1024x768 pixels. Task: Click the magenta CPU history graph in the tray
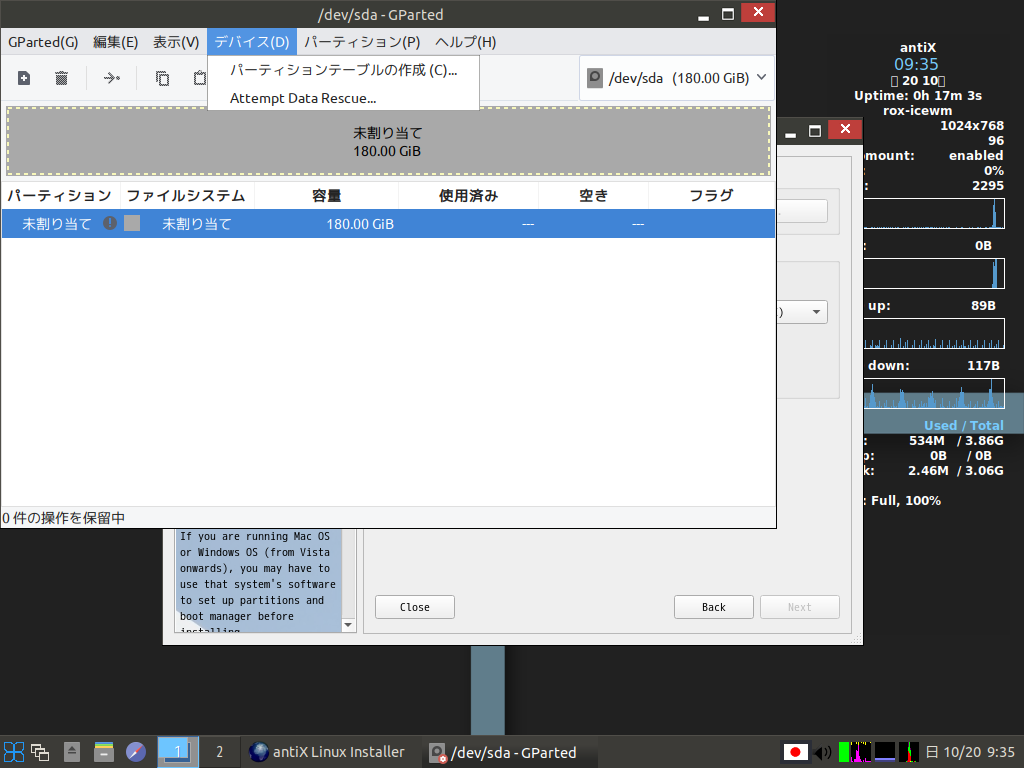pos(861,752)
